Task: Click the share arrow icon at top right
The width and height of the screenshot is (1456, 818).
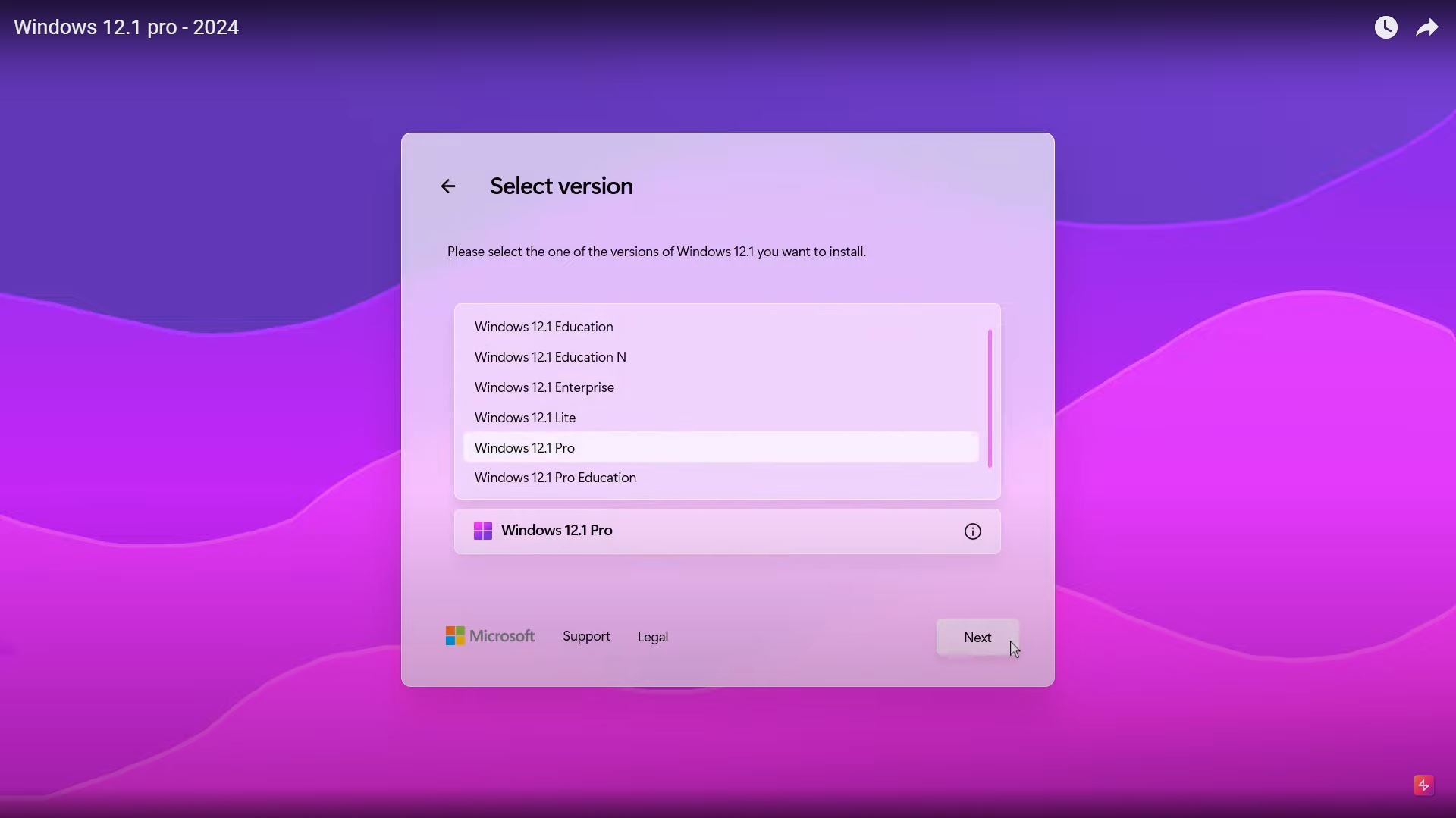Action: click(x=1429, y=27)
